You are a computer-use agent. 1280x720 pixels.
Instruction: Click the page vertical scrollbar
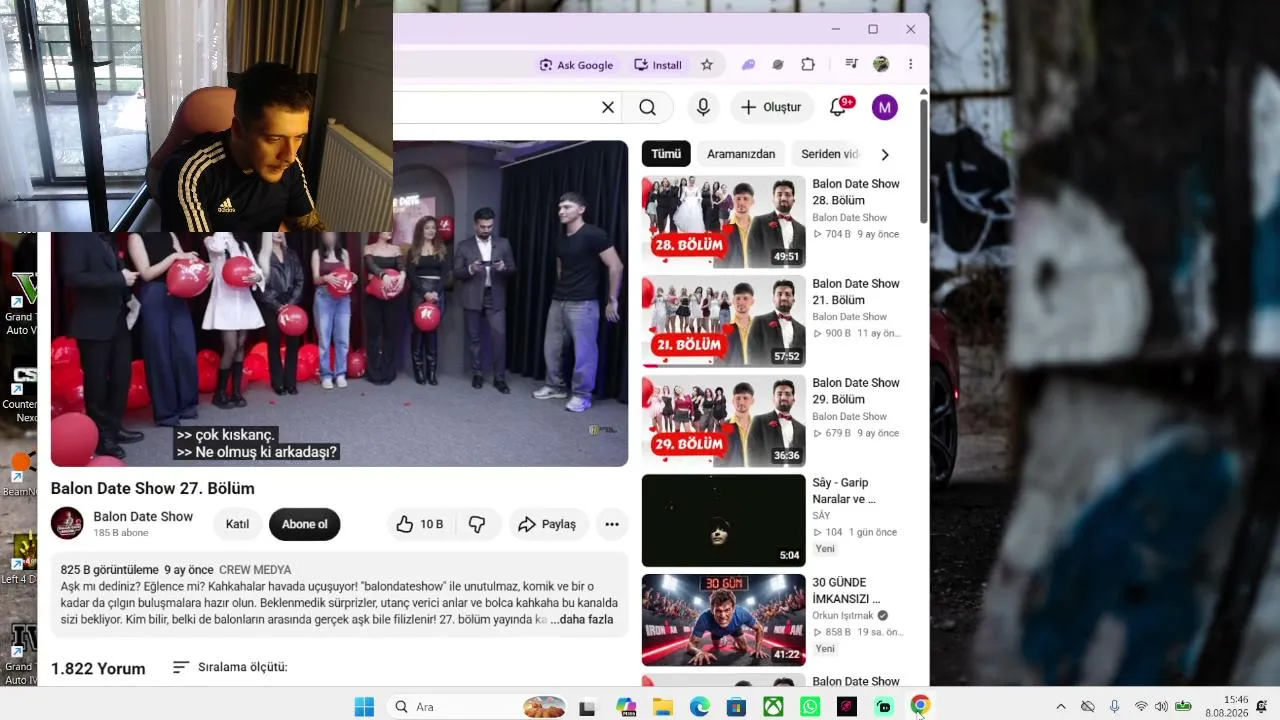coord(923,160)
